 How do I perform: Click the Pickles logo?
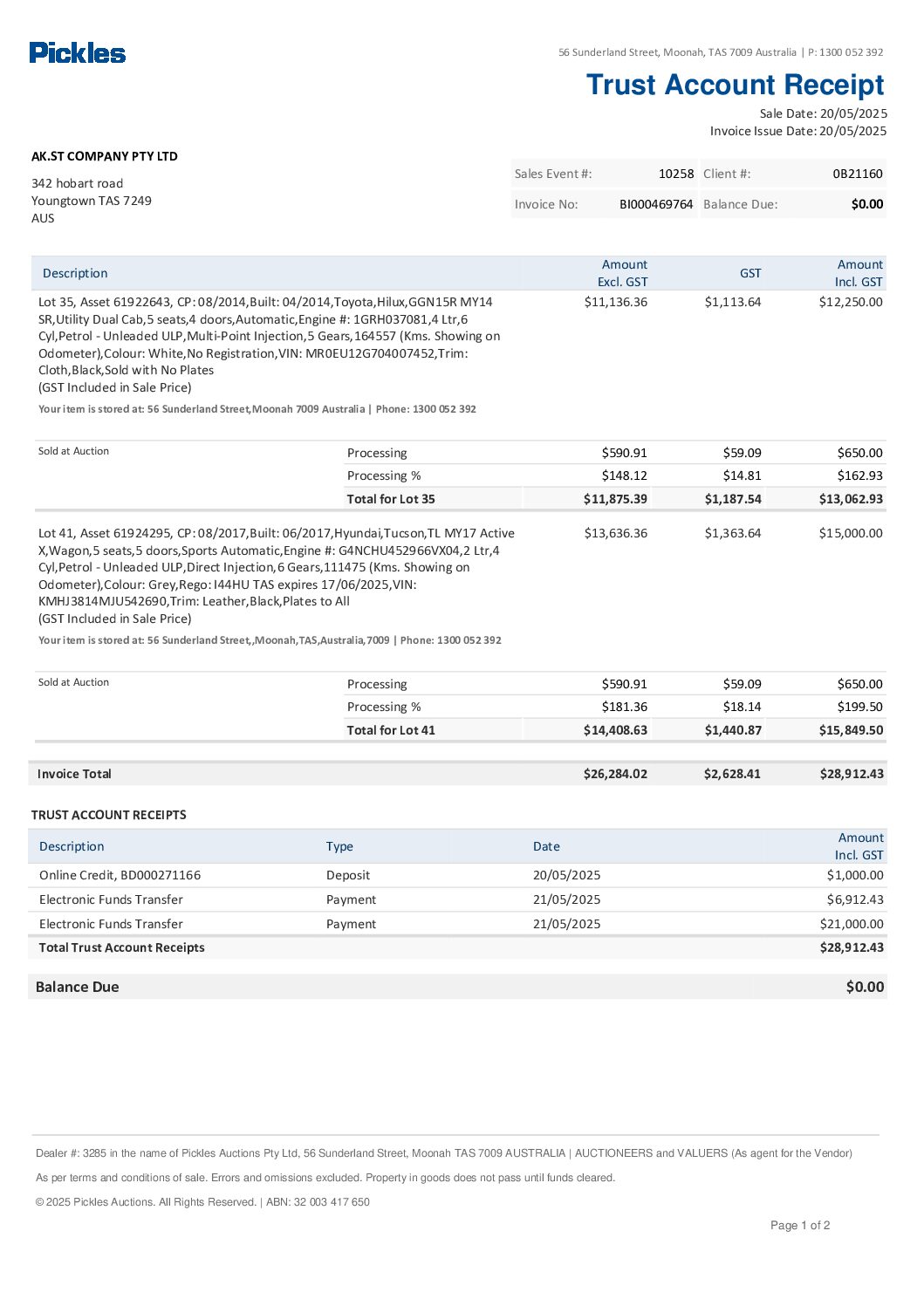(x=78, y=52)
